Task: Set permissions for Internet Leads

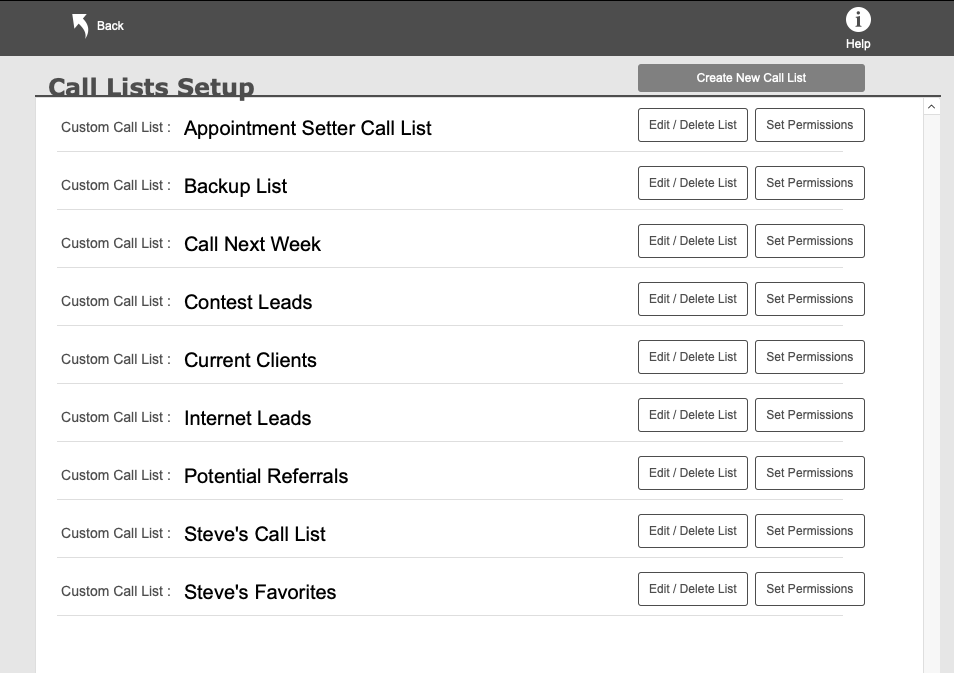Action: point(809,415)
